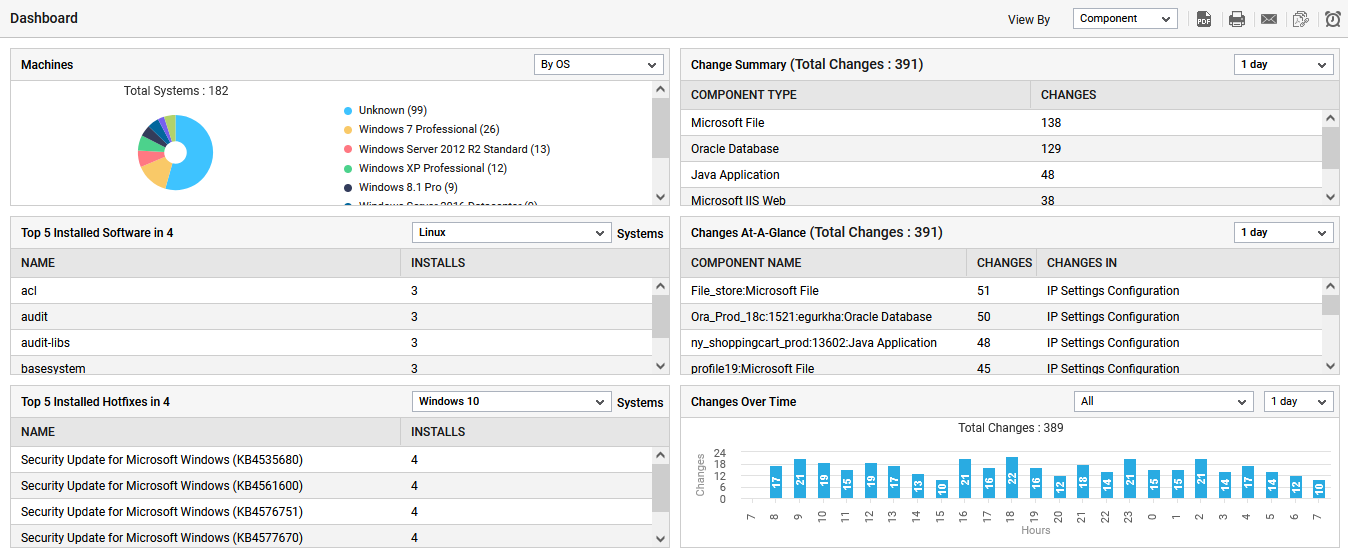The image size is (1348, 556).
Task: Open the Windows 10 systems dropdown
Action: [x=511, y=401]
